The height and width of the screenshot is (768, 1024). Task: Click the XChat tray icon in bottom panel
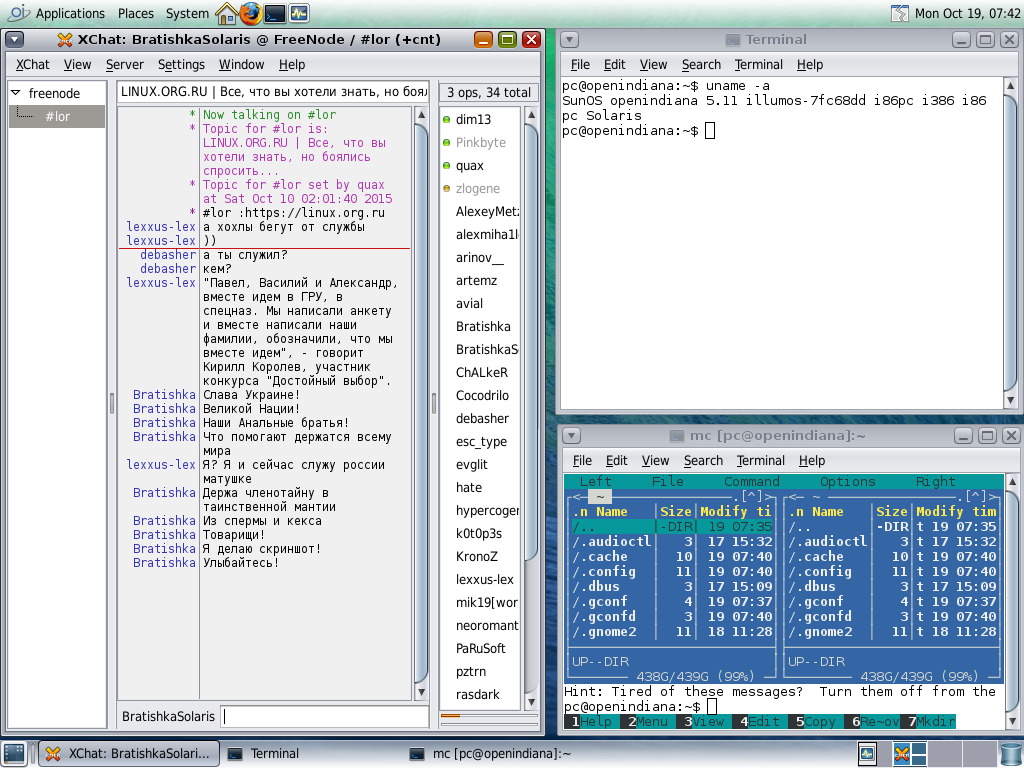coord(902,754)
